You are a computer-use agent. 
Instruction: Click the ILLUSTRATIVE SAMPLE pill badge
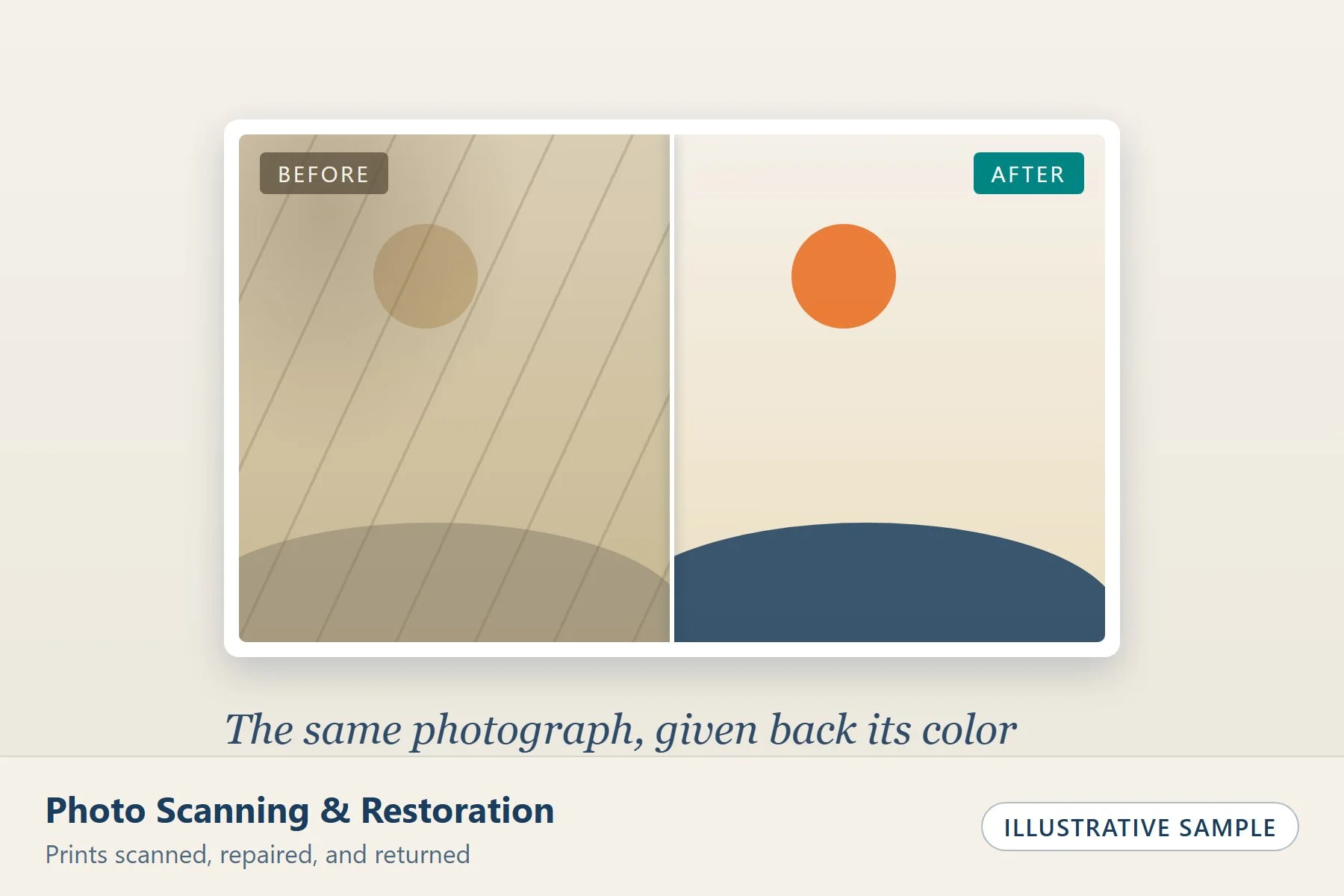pos(1139,827)
